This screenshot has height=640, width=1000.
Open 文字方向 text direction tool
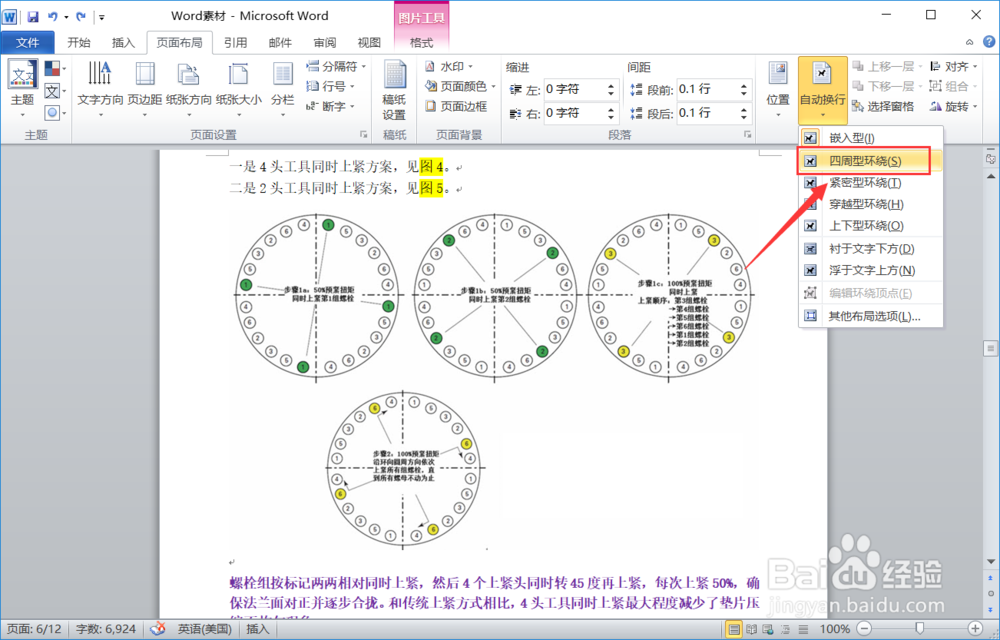(100, 89)
